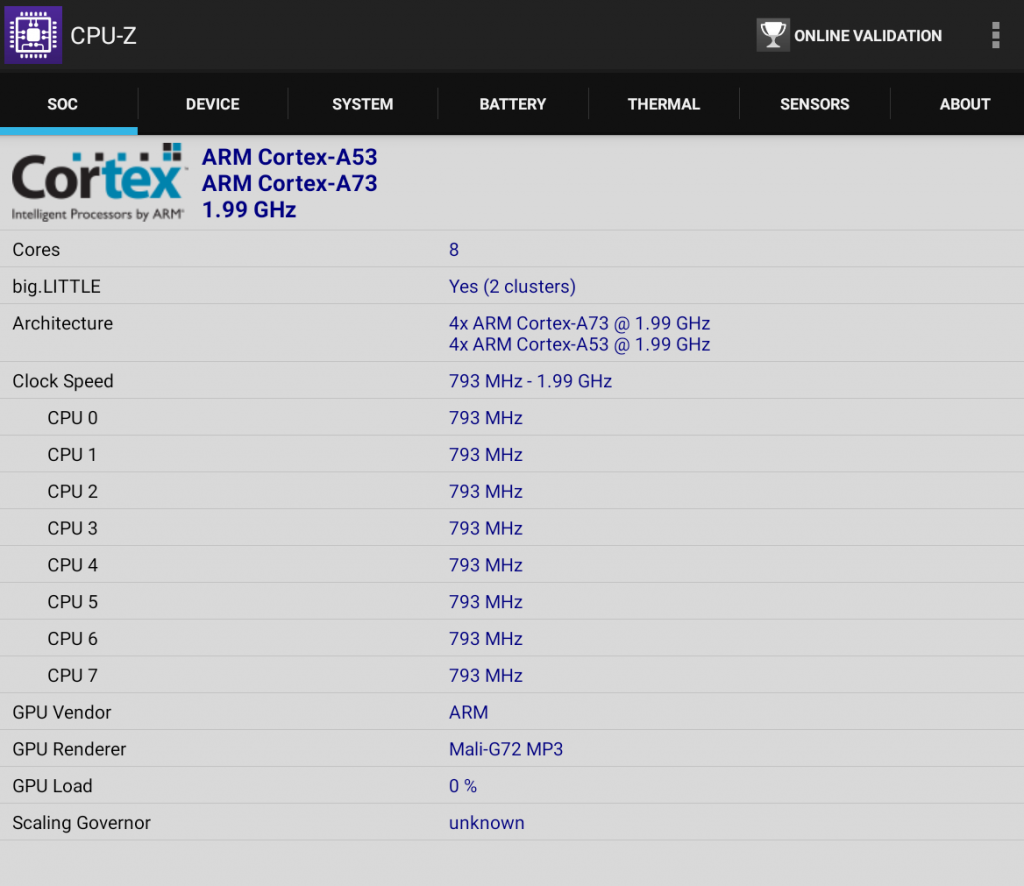The width and height of the screenshot is (1024, 886).
Task: Open the Sensors tab
Action: [x=814, y=104]
